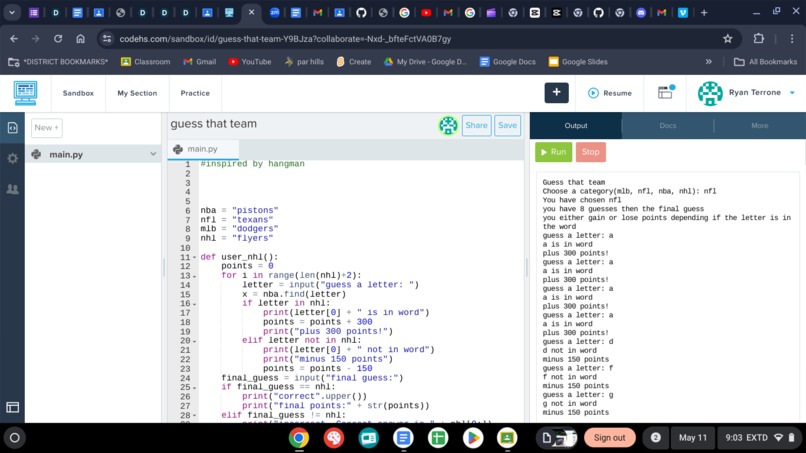Image resolution: width=806 pixels, height=453 pixels.
Task: Expand the main.py file chevron in sidebar
Action: point(153,154)
